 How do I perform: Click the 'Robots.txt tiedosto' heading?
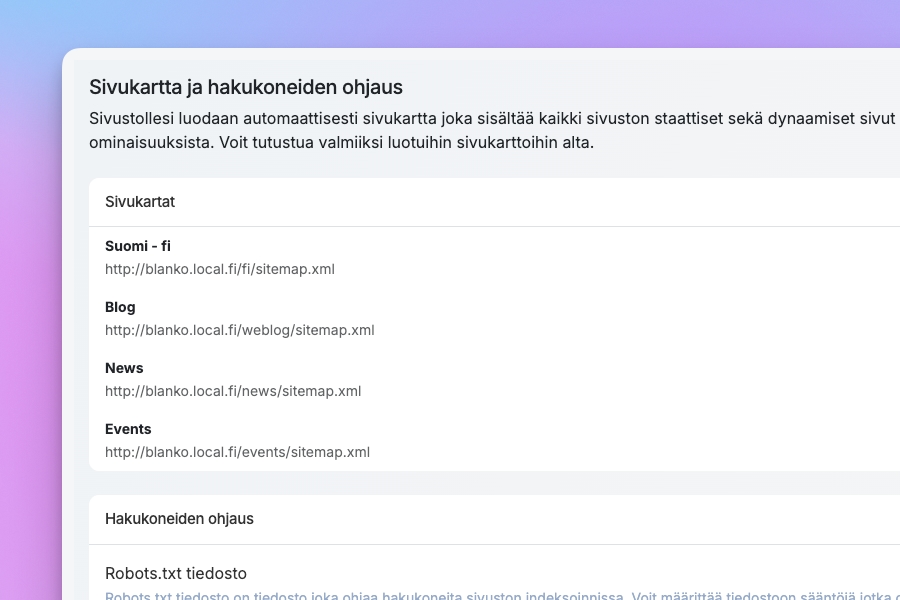click(x=176, y=573)
